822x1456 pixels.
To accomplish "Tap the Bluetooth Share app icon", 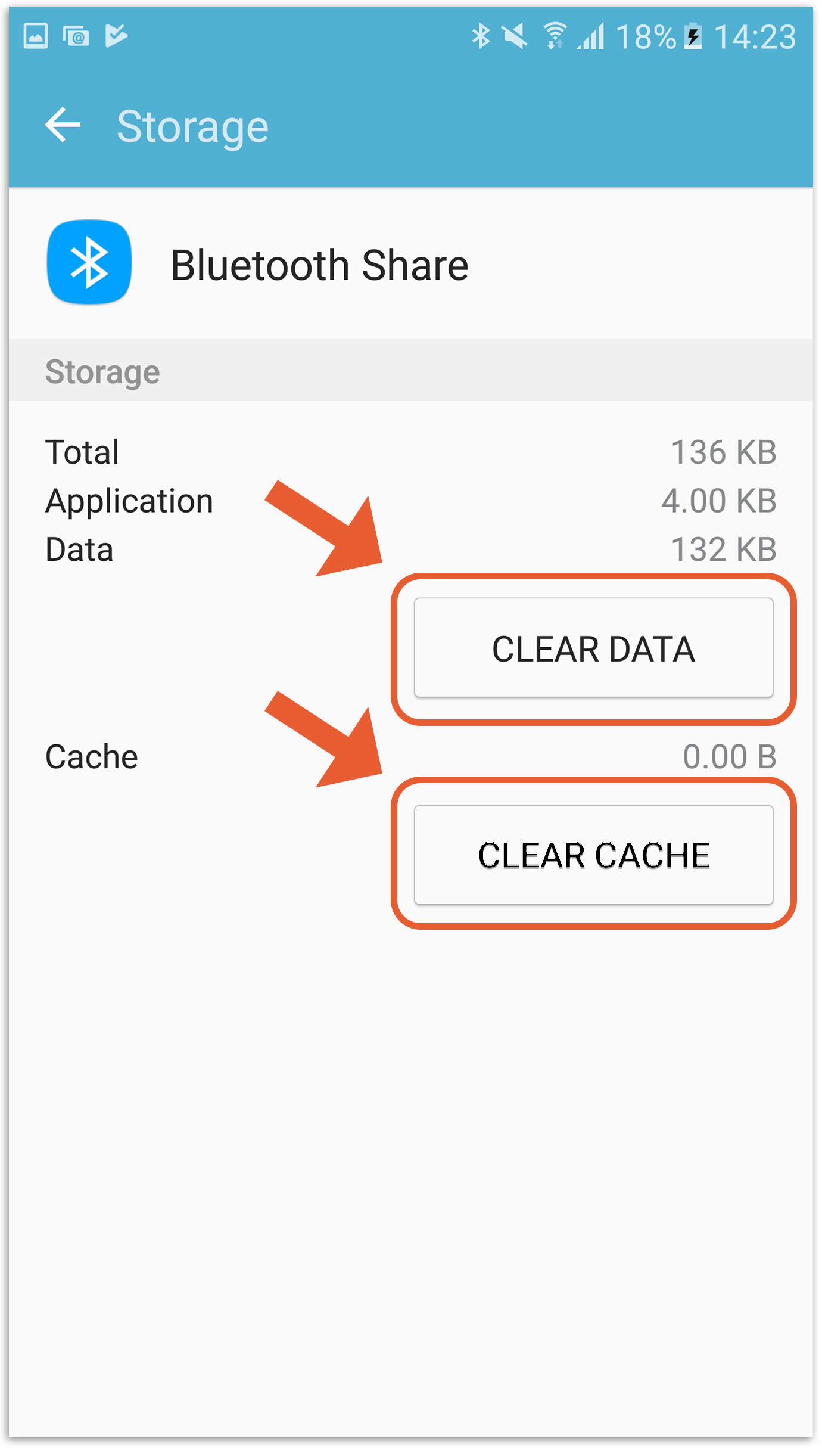I will coord(89,262).
